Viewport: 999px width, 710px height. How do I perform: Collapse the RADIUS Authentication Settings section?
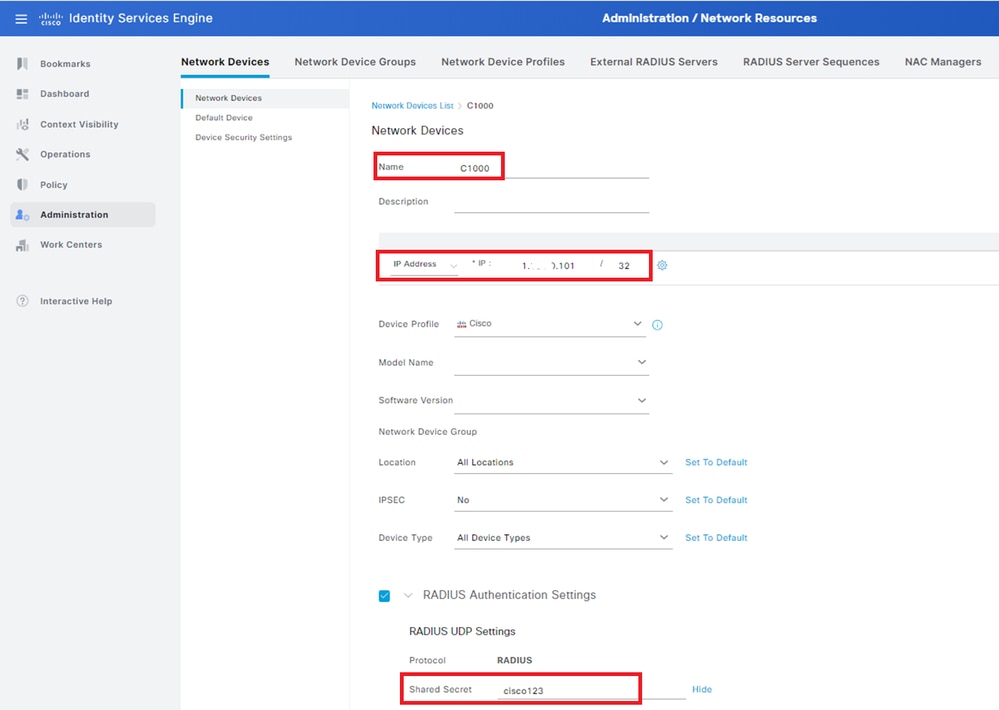408,595
